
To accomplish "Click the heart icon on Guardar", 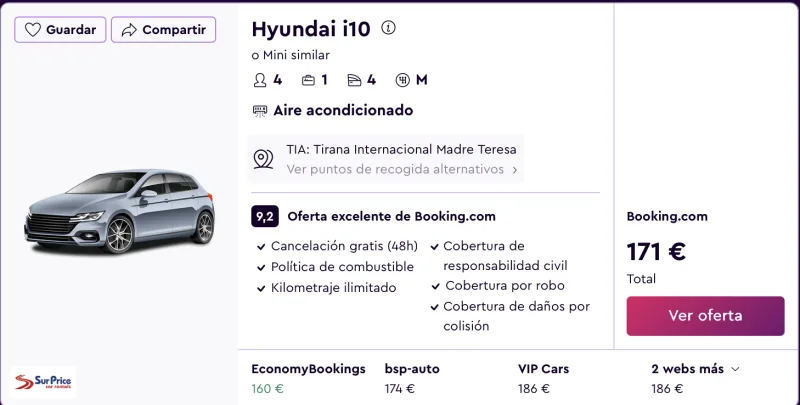I will [33, 30].
